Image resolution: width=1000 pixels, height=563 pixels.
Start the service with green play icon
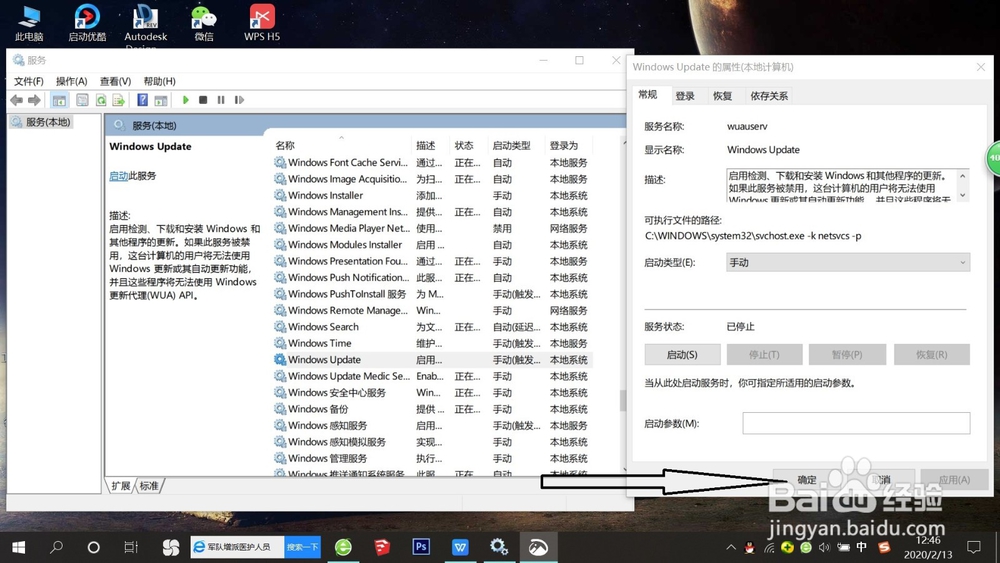(186, 100)
